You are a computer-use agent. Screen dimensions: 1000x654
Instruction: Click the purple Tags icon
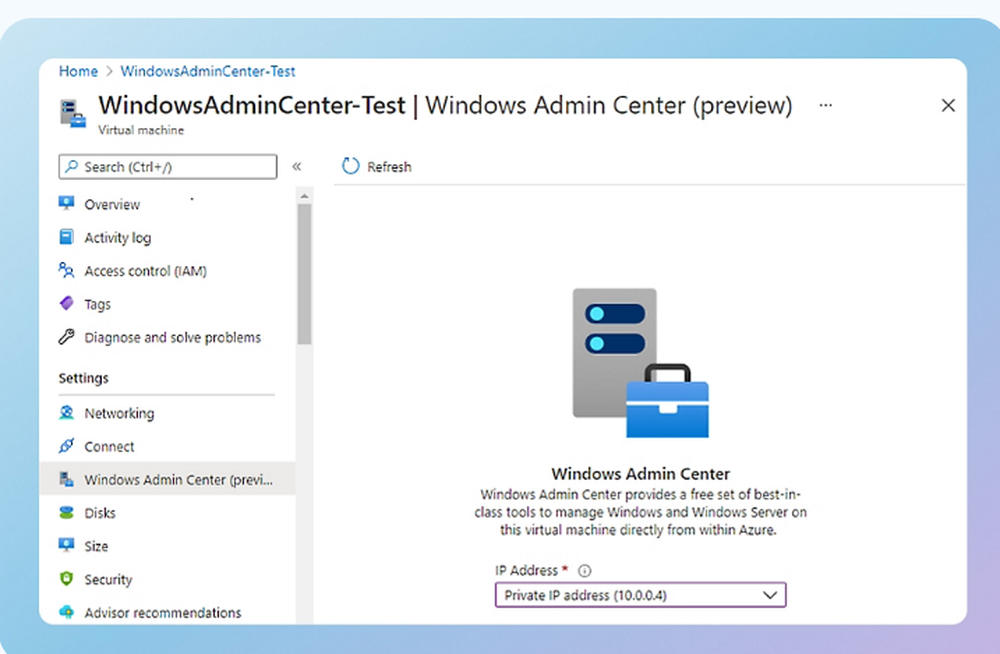pyautogui.click(x=66, y=303)
